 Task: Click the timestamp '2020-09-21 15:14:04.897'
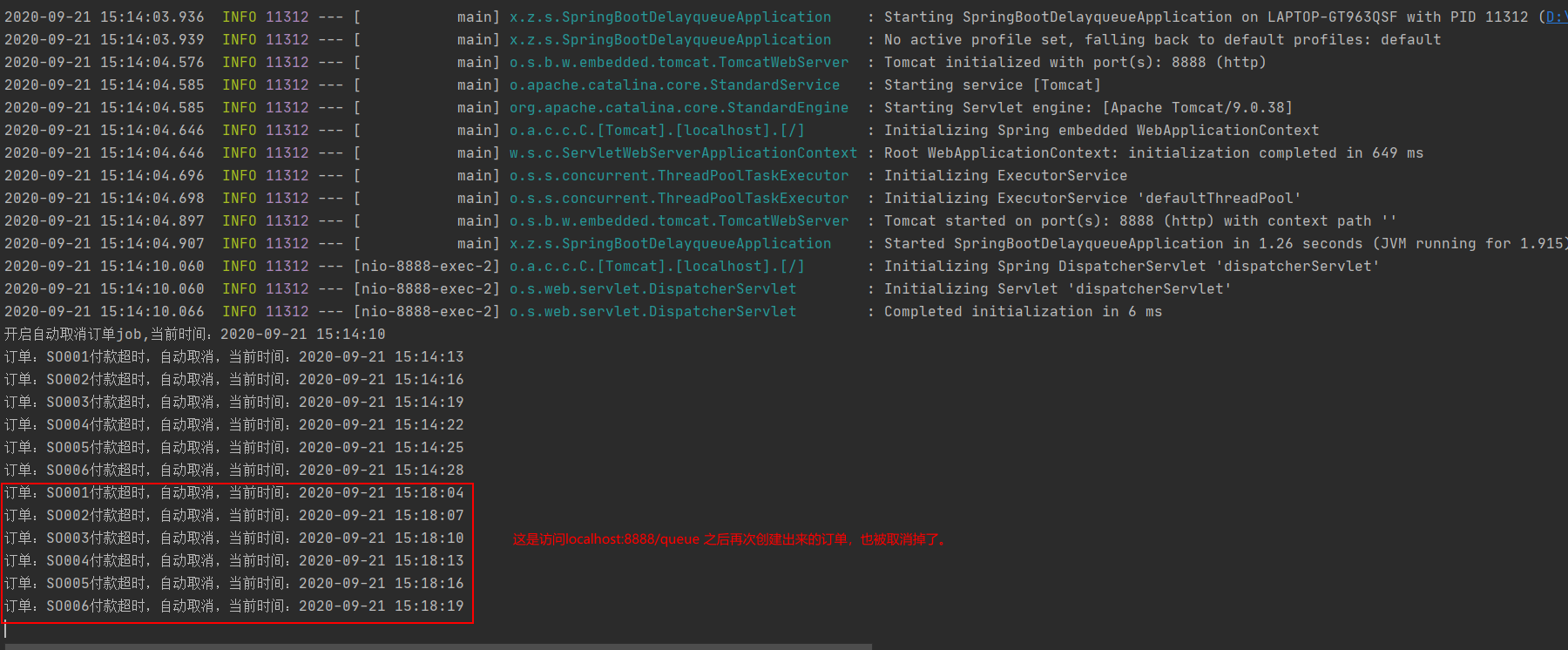tap(105, 221)
